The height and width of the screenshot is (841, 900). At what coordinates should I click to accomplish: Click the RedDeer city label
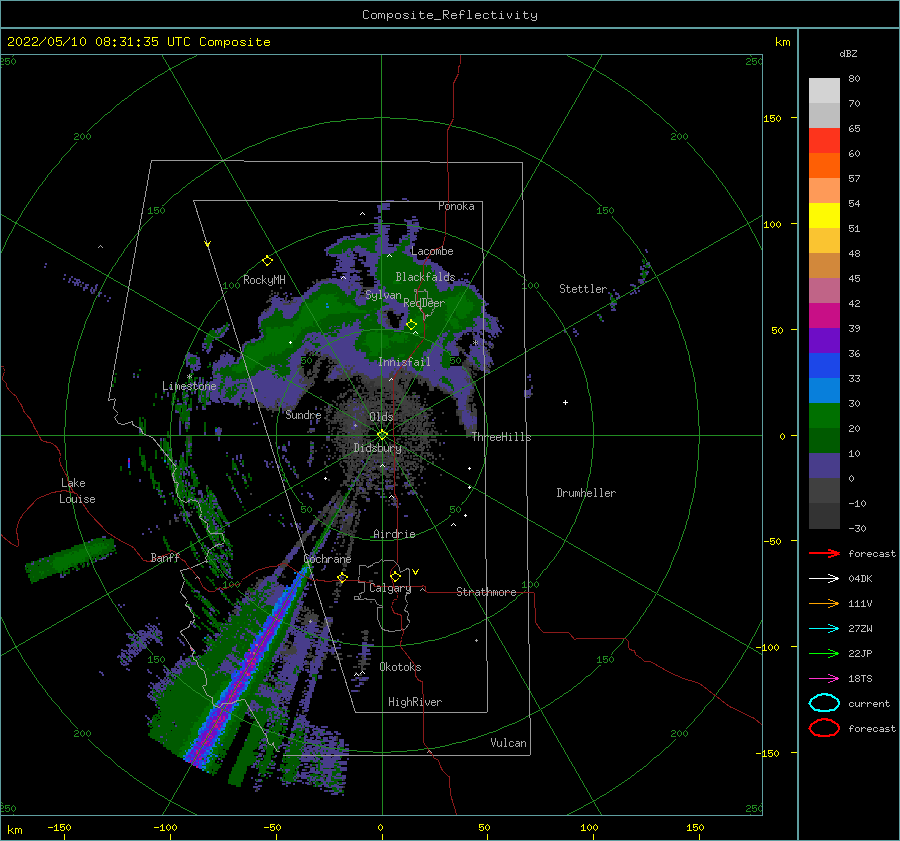pyautogui.click(x=424, y=303)
